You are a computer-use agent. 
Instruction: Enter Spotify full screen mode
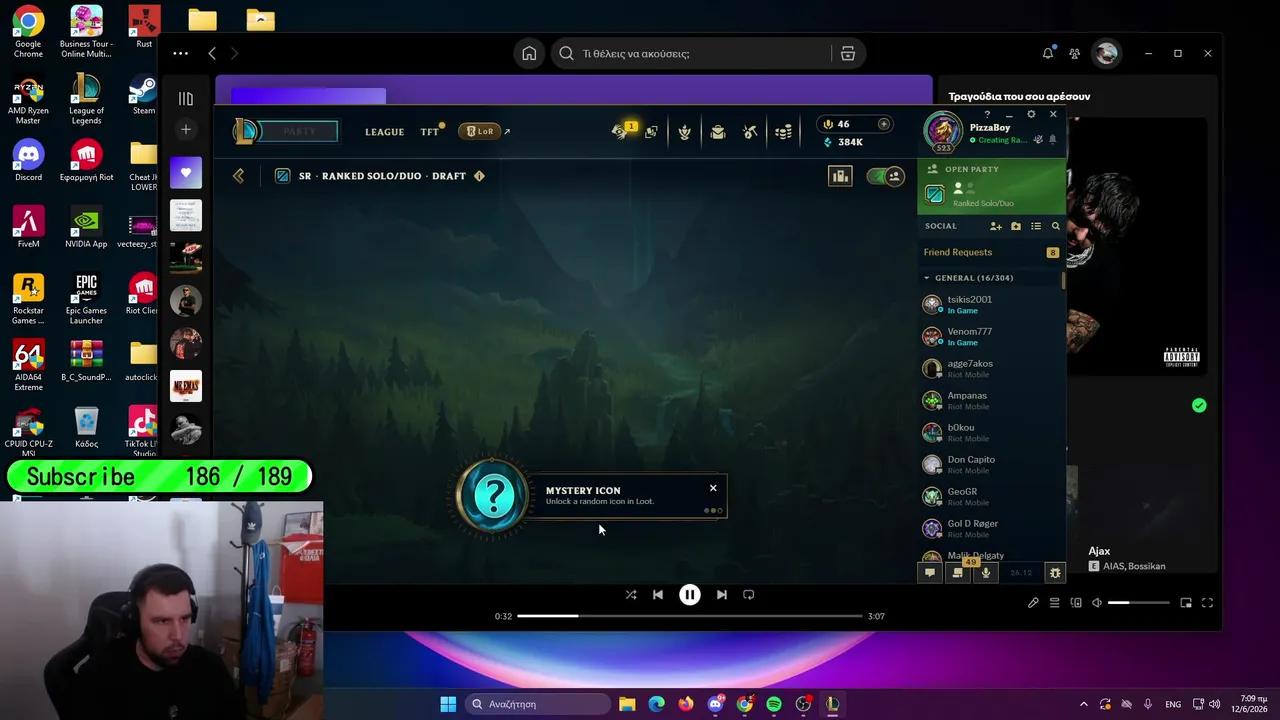coord(1207,603)
